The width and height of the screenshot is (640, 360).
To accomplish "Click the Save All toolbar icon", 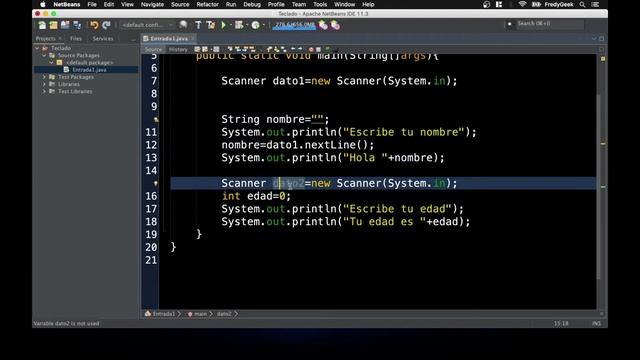I will pos(77,25).
